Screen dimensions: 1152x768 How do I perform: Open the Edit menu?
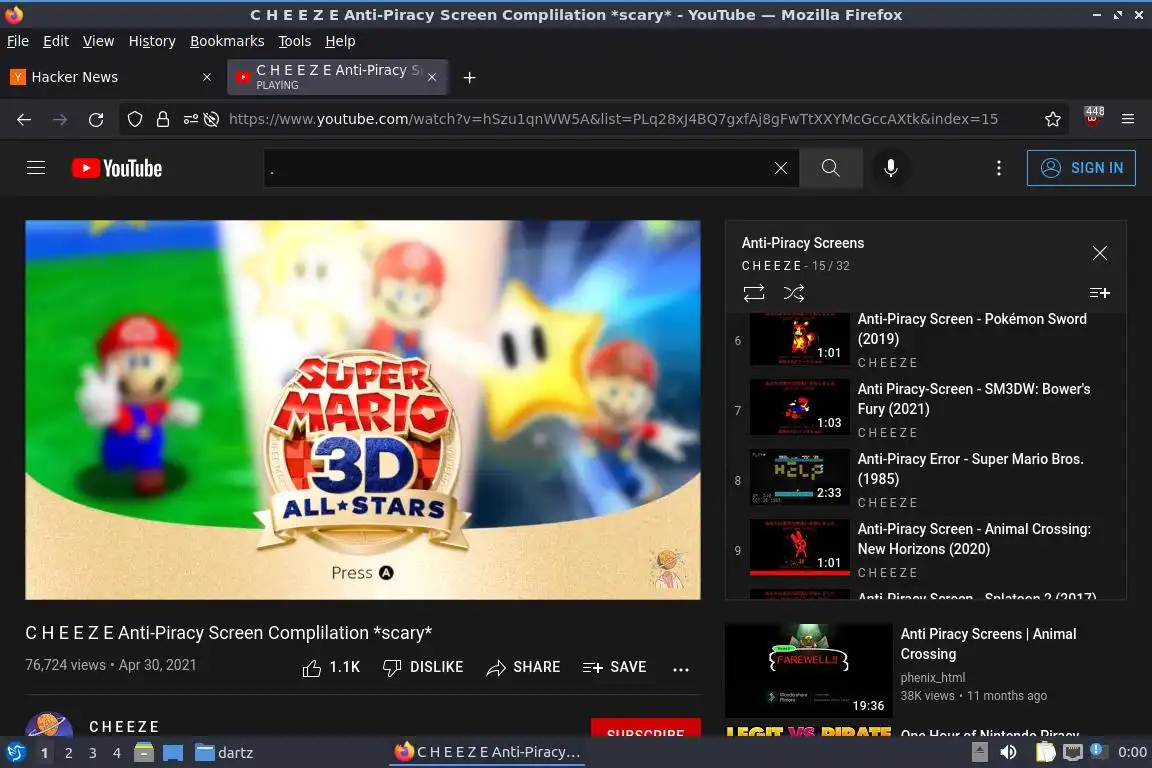pyautogui.click(x=56, y=41)
